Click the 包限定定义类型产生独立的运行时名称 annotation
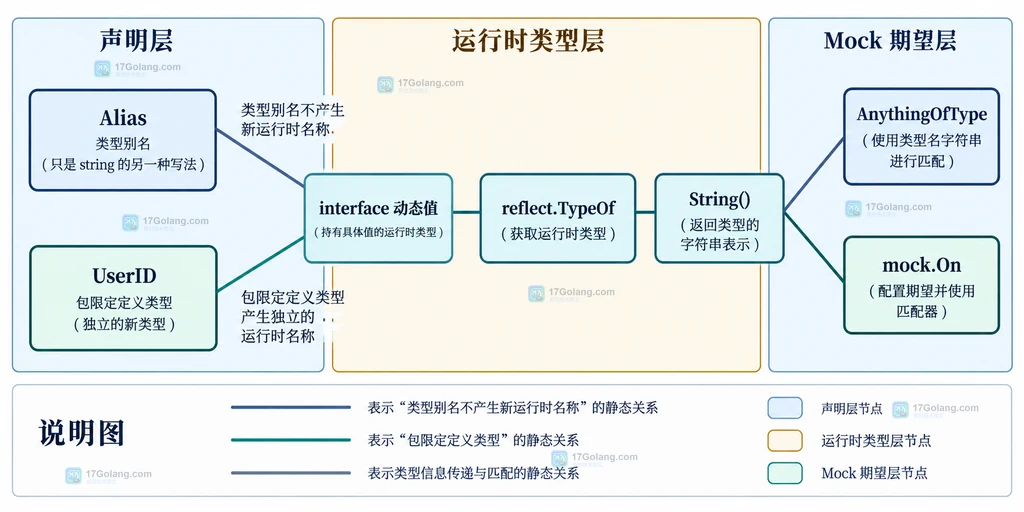The image size is (1024, 512). point(293,317)
